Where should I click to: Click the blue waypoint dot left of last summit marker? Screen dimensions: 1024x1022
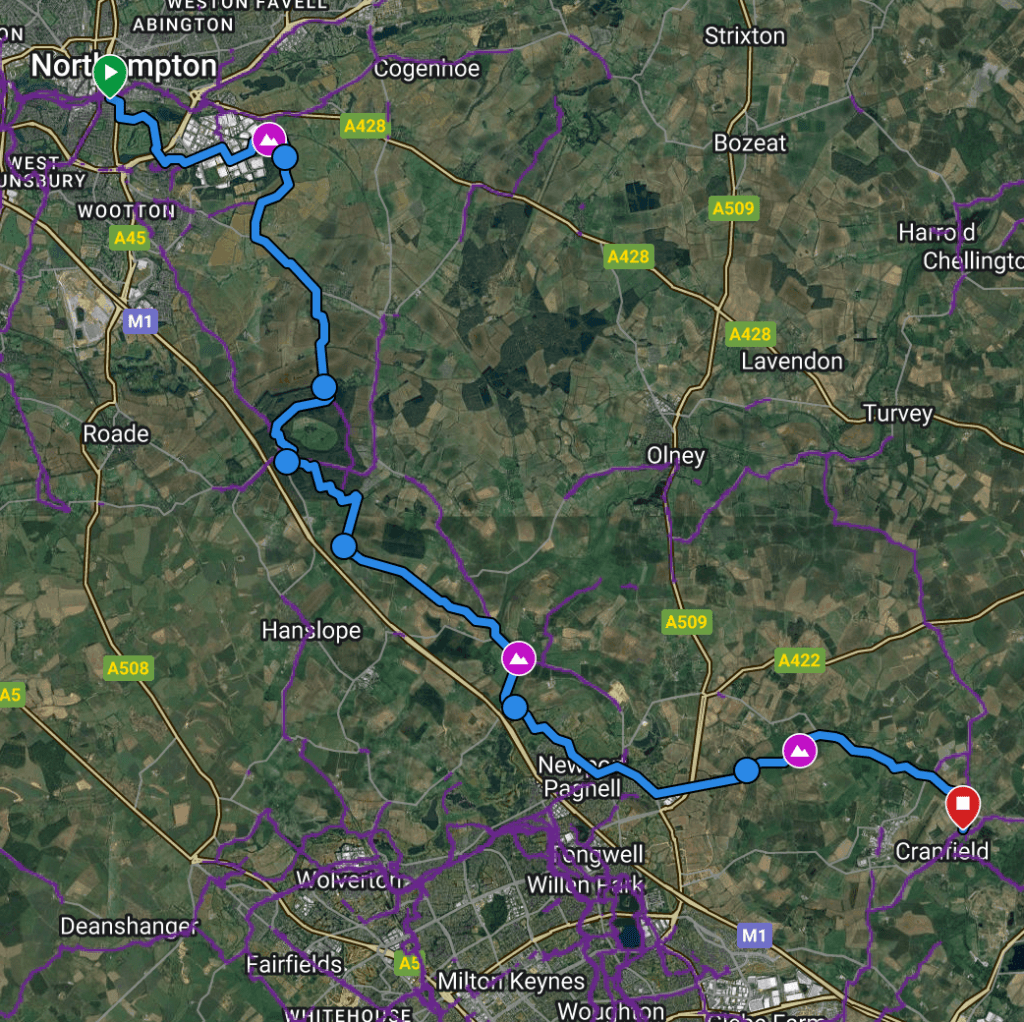tap(746, 771)
